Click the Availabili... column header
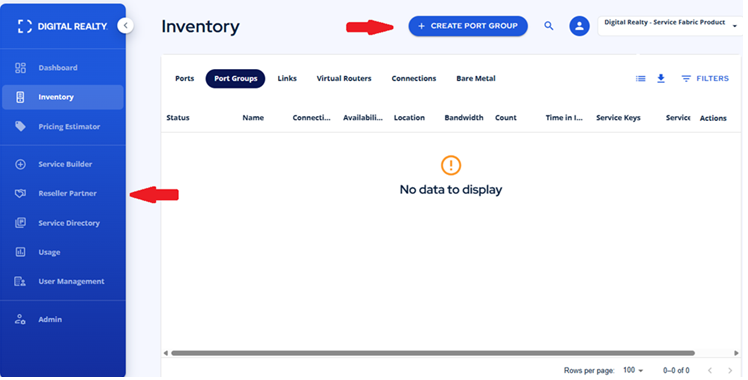 click(363, 118)
